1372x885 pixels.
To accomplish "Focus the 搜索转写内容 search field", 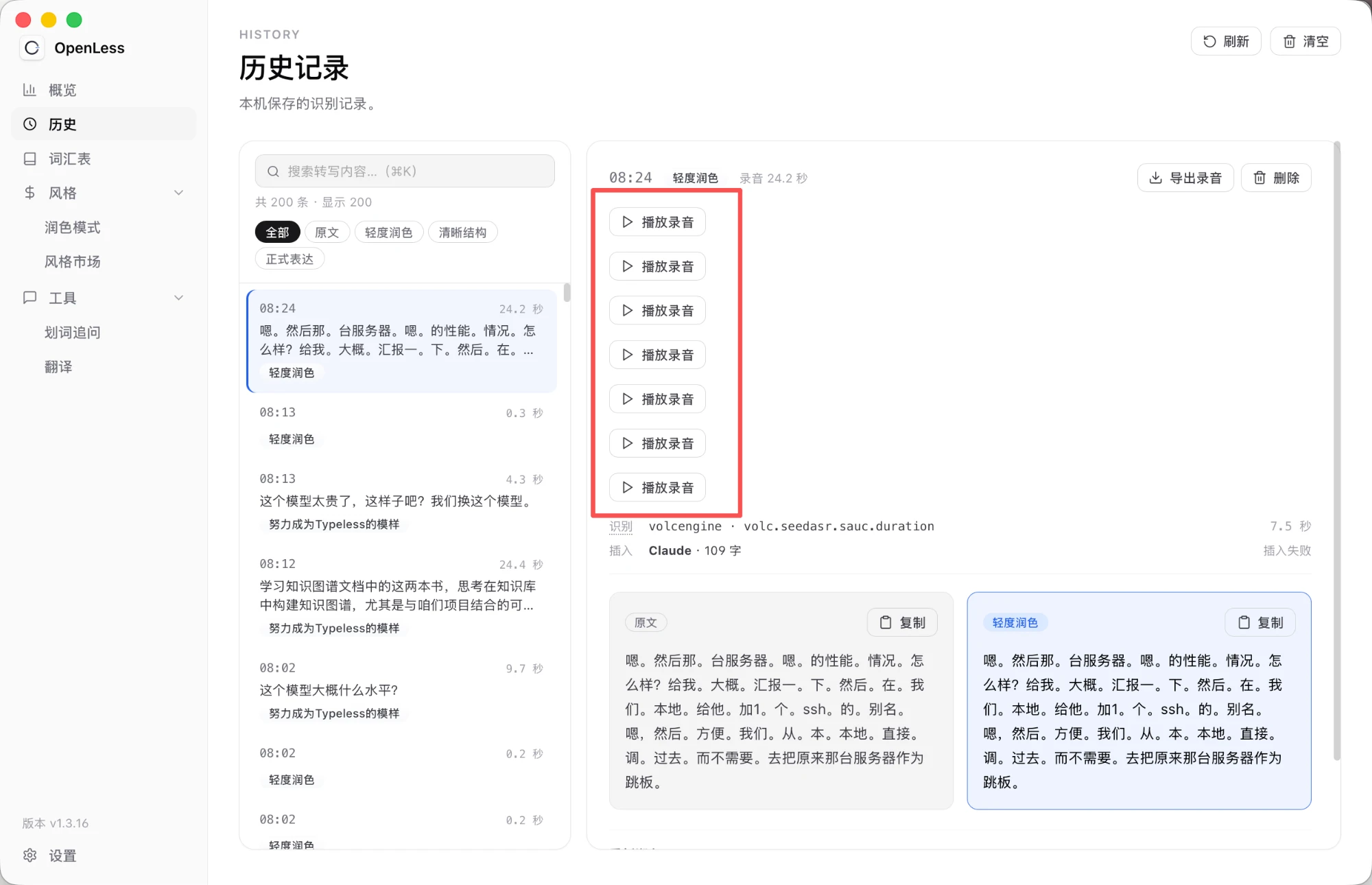I will 405,171.
